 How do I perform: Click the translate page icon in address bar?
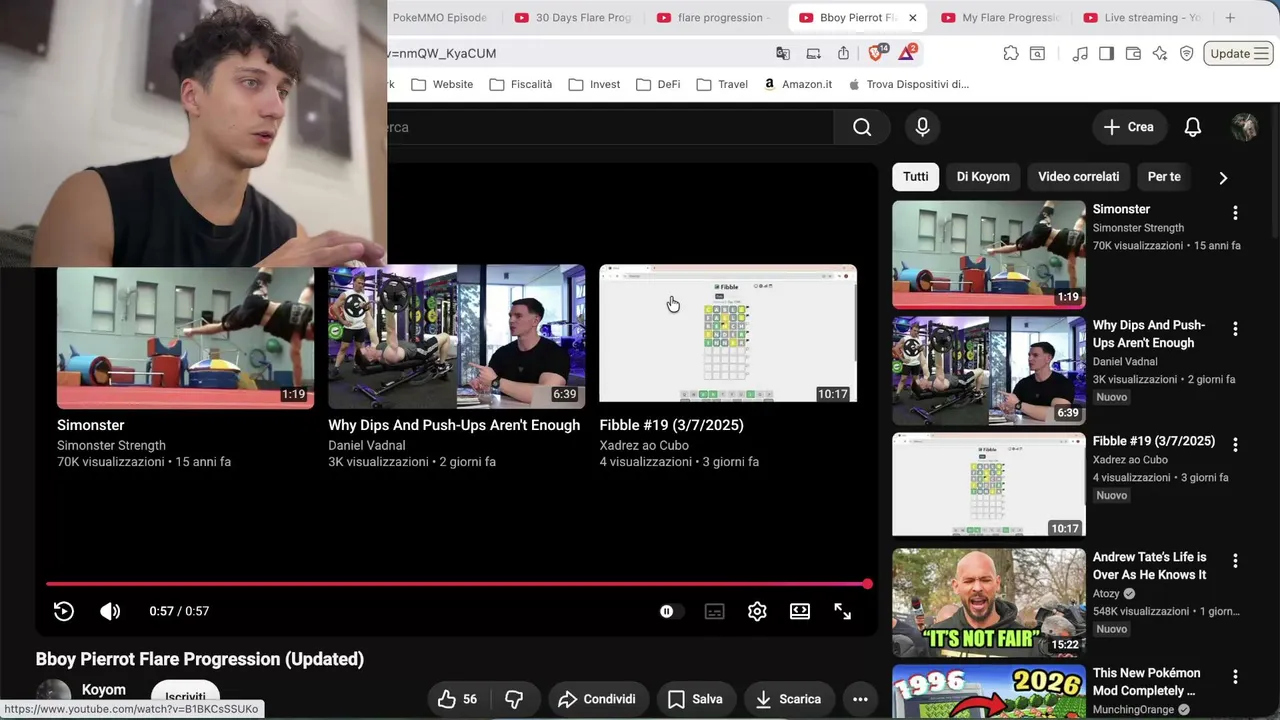783,53
